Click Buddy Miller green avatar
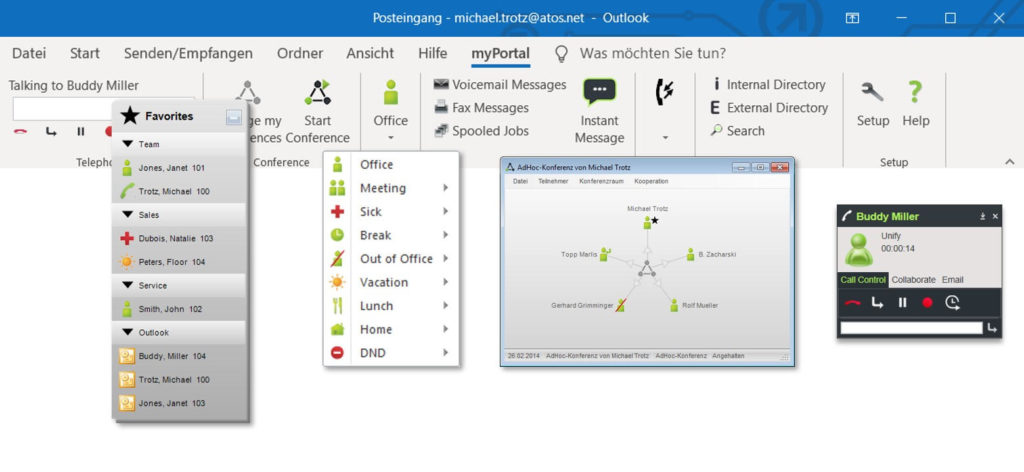 (x=859, y=249)
